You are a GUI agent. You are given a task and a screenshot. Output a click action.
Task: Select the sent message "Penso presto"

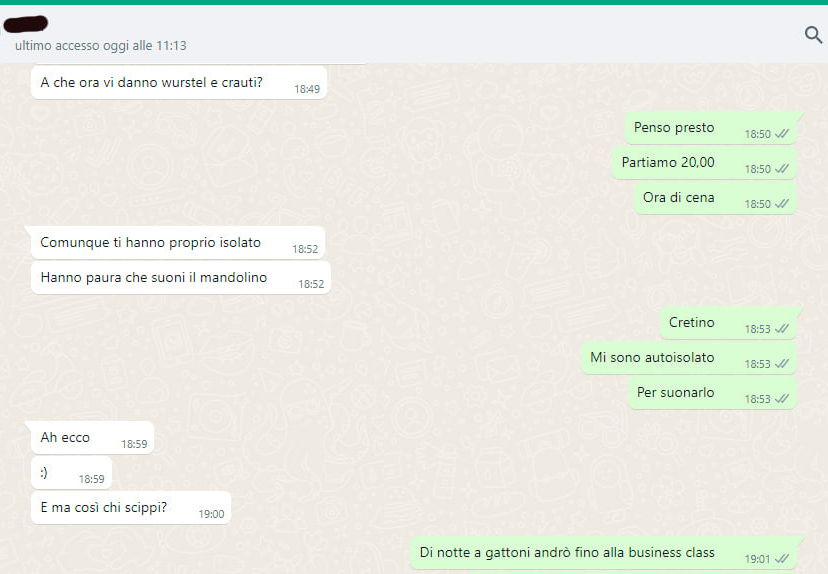click(710, 128)
